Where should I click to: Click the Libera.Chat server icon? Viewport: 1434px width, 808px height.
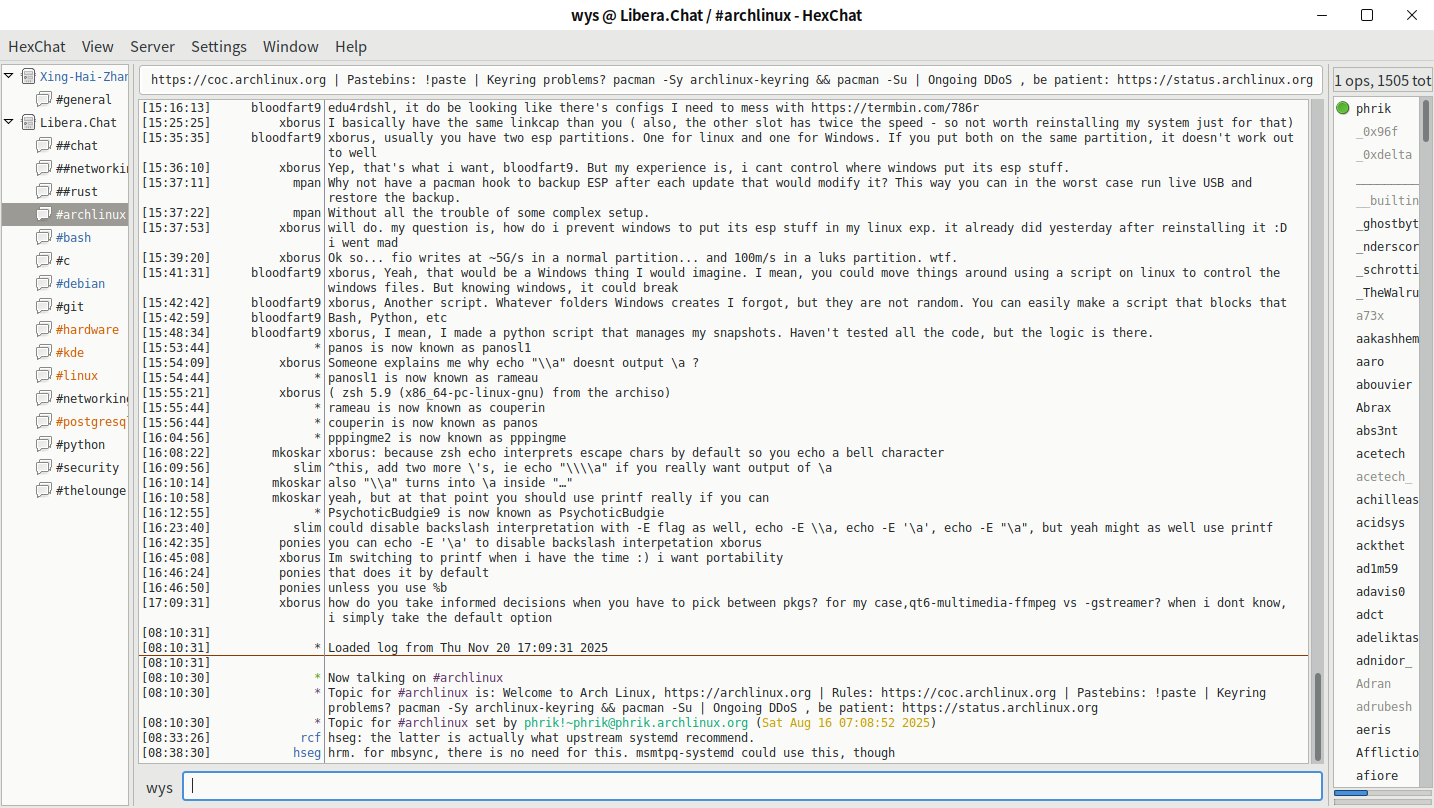27,122
